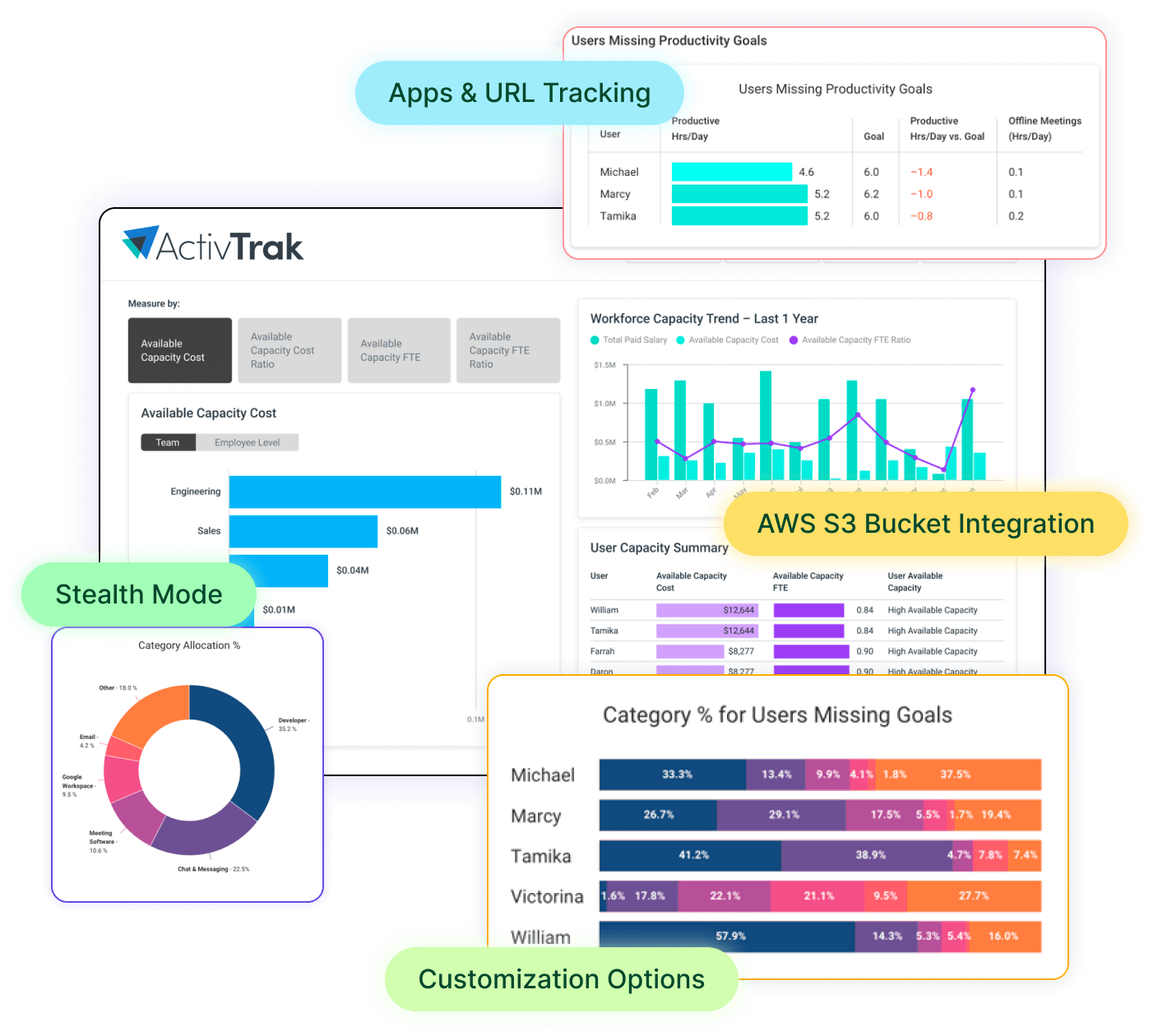This screenshot has height=1036, width=1153.
Task: Click the Other 18.0% donut segment
Action: point(155,714)
